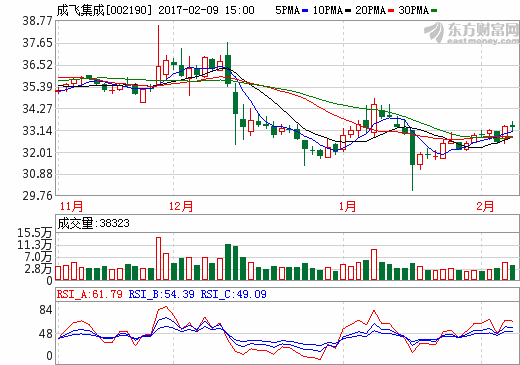This screenshot has width=520, height=365.
Task: Click the 2.8万 volume axis label
Action: (x=38, y=269)
